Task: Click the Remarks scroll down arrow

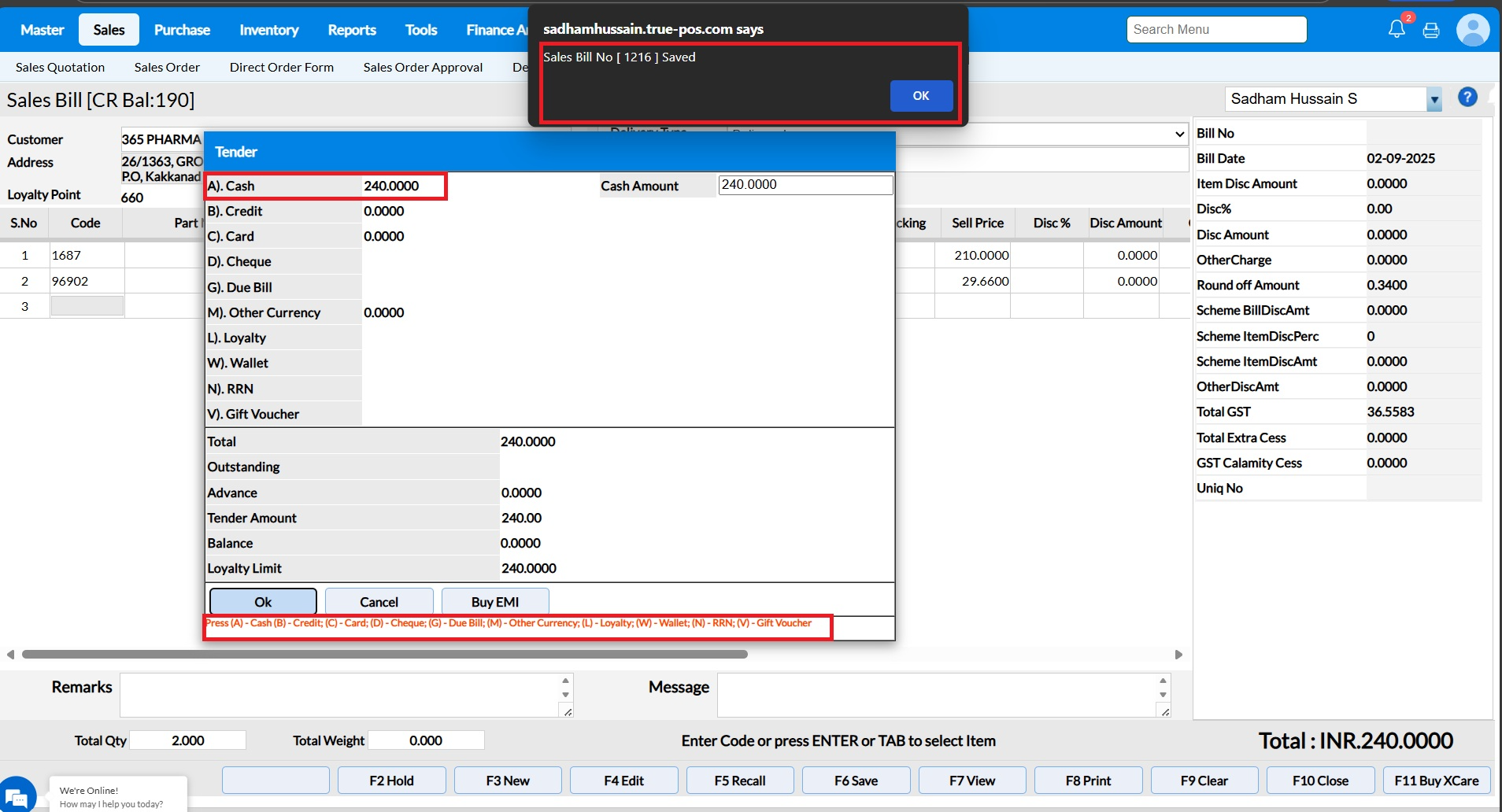Action: (565, 695)
